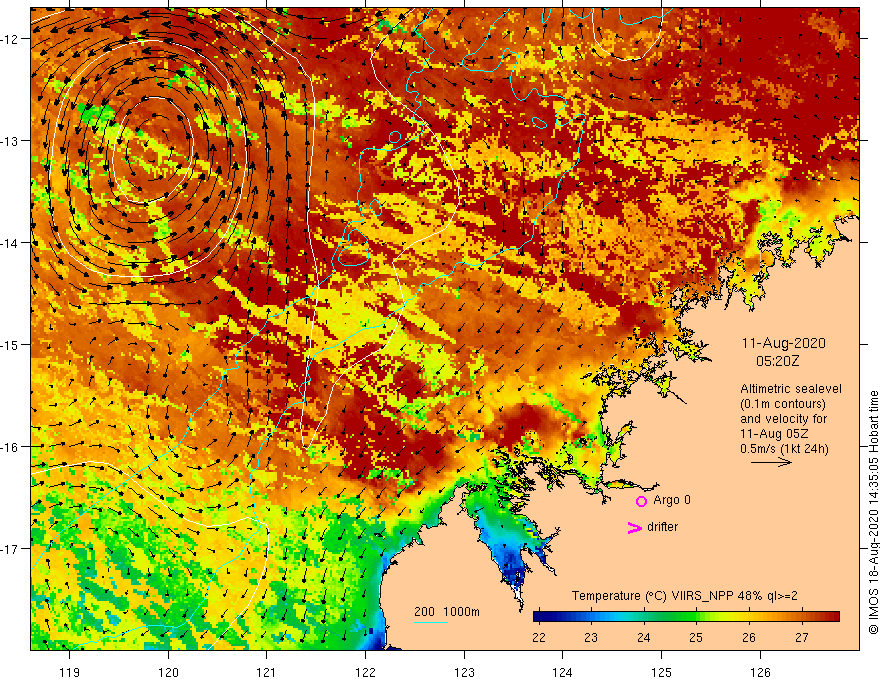
Task: Click the temperature color bar legend
Action: 686,617
